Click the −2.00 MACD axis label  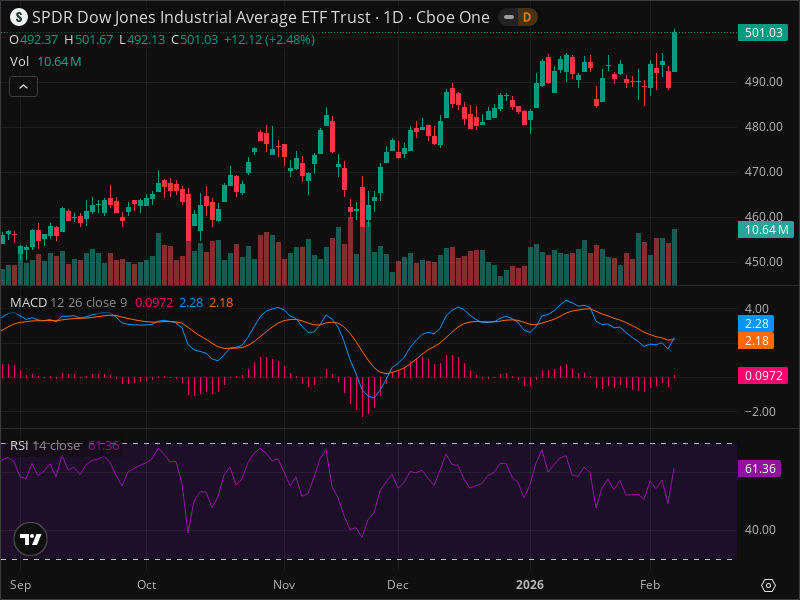click(760, 412)
